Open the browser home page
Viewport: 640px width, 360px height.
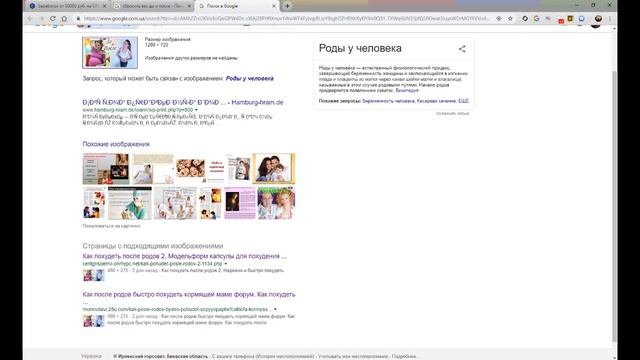pyautogui.click(x=64, y=18)
